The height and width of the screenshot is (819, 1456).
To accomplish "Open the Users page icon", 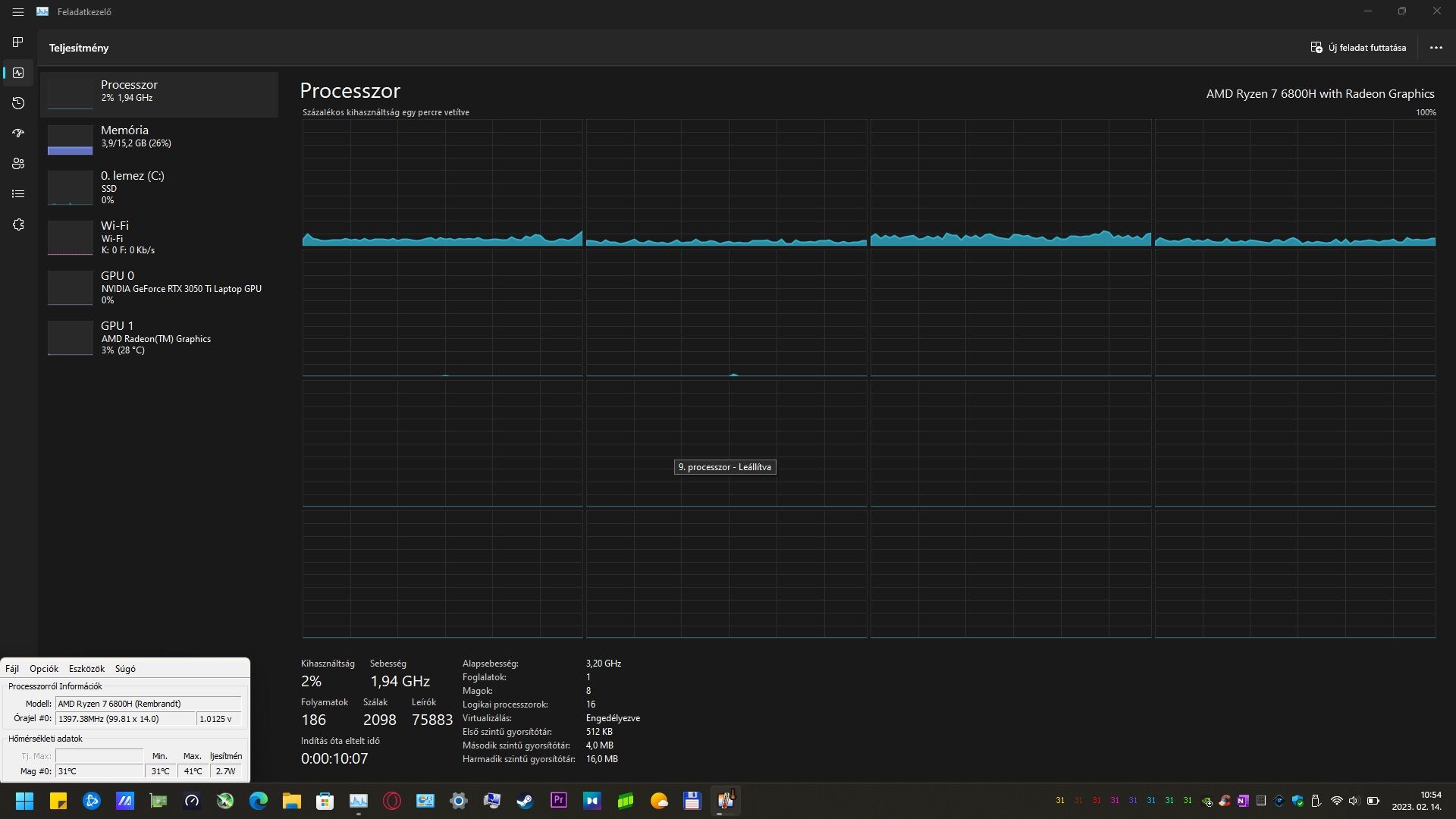I will click(x=18, y=164).
